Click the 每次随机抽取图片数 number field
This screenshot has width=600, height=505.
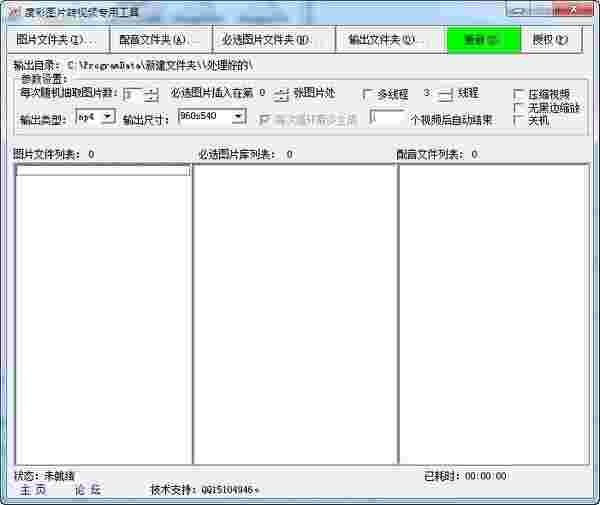point(134,94)
